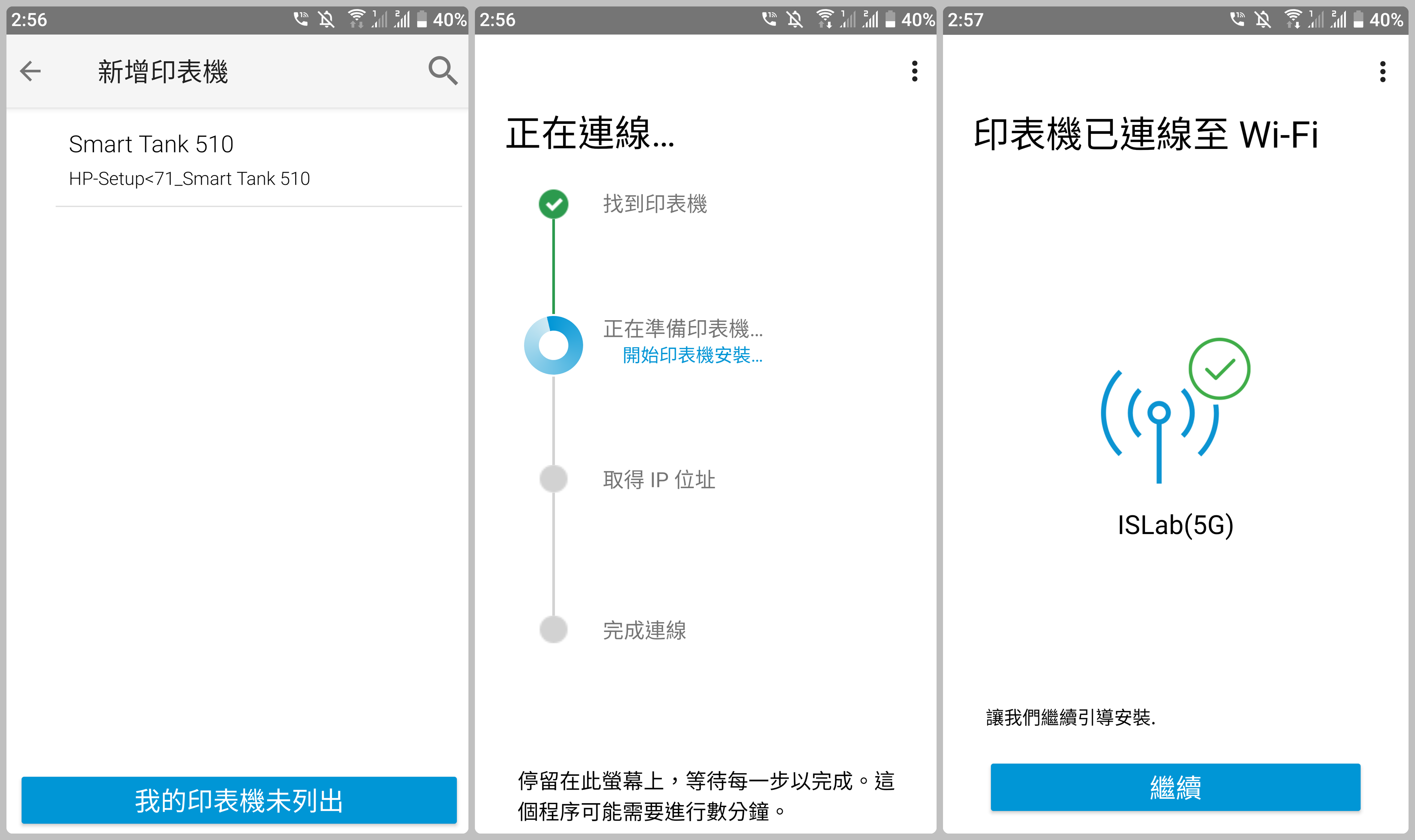Click the 2:57 clock on the third screen

tap(966, 20)
